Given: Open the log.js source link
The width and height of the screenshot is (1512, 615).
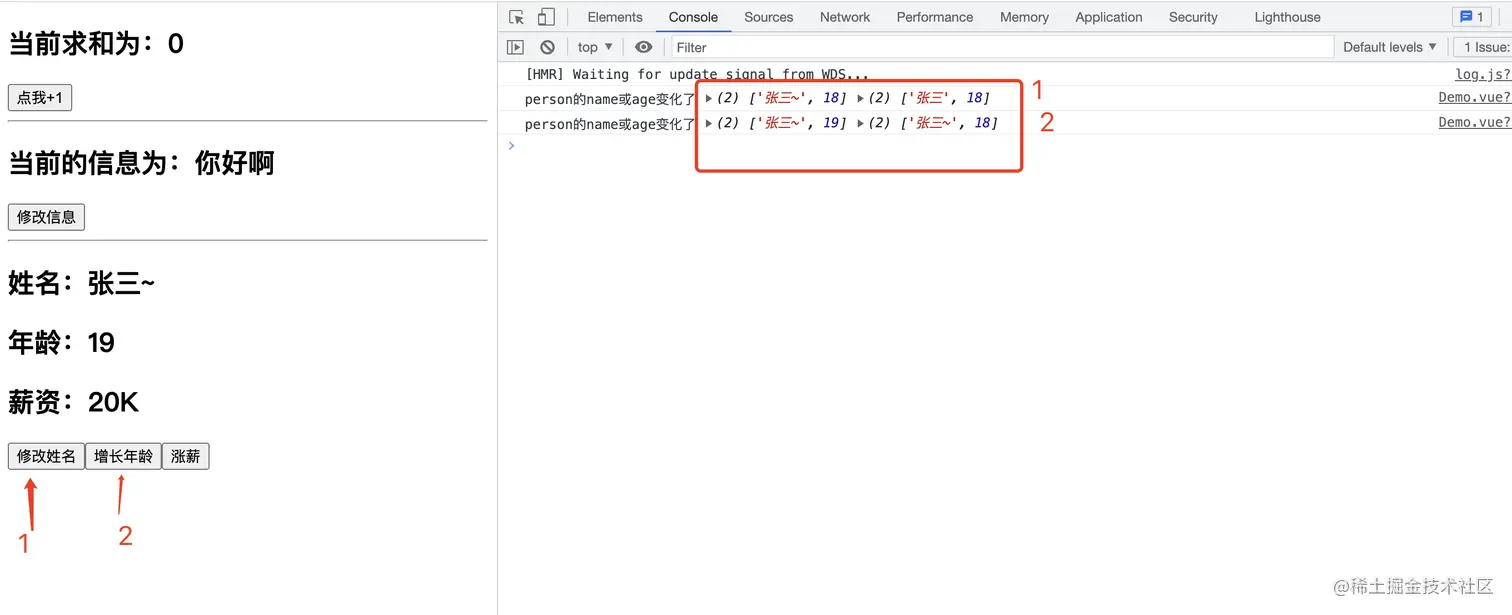Looking at the screenshot, I should point(1483,74).
